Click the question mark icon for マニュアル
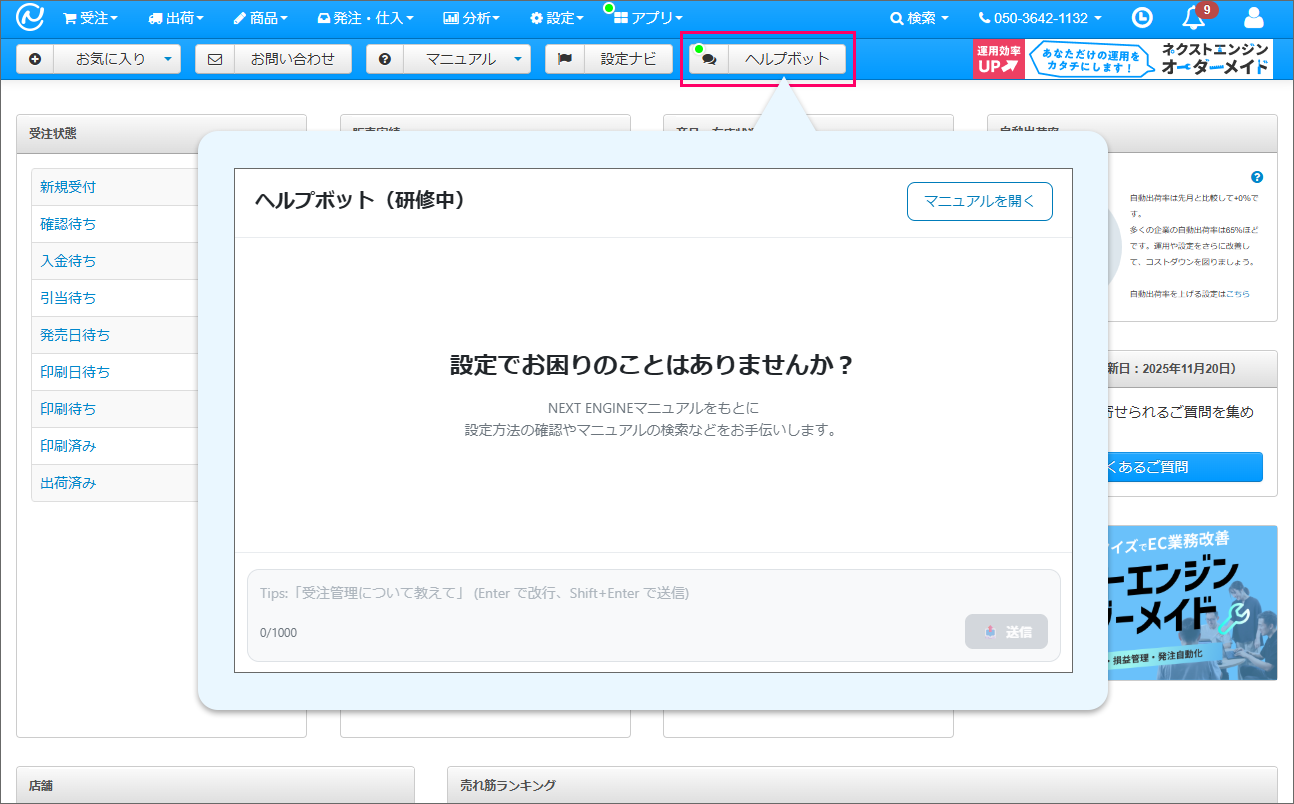The height and width of the screenshot is (804, 1294). pos(385,59)
